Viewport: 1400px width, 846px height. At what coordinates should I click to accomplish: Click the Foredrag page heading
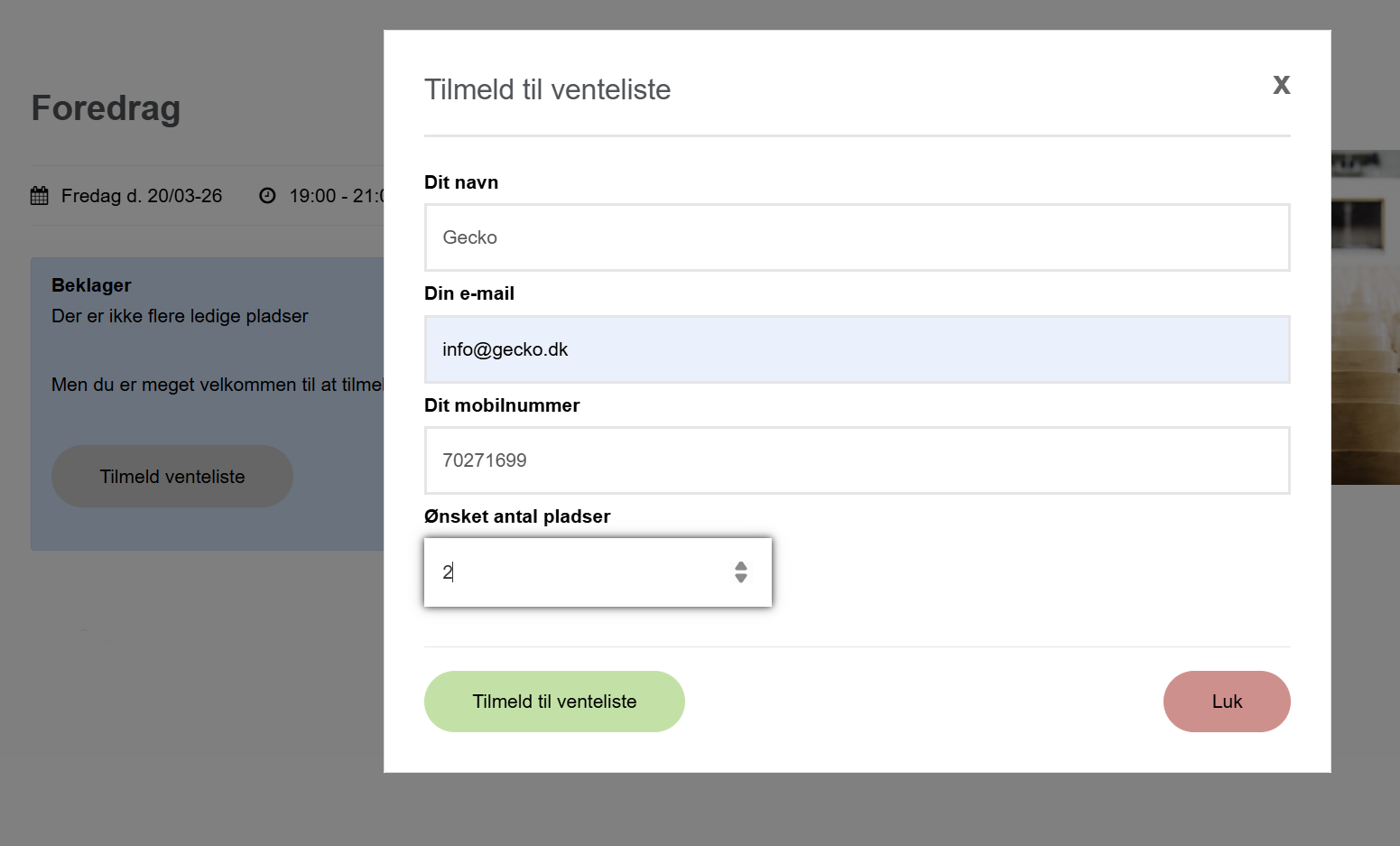pos(106,108)
